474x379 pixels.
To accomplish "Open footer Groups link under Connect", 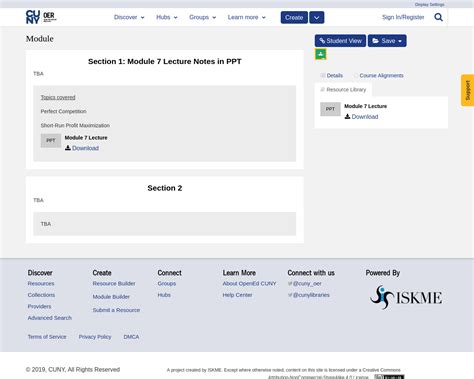I will (x=167, y=283).
